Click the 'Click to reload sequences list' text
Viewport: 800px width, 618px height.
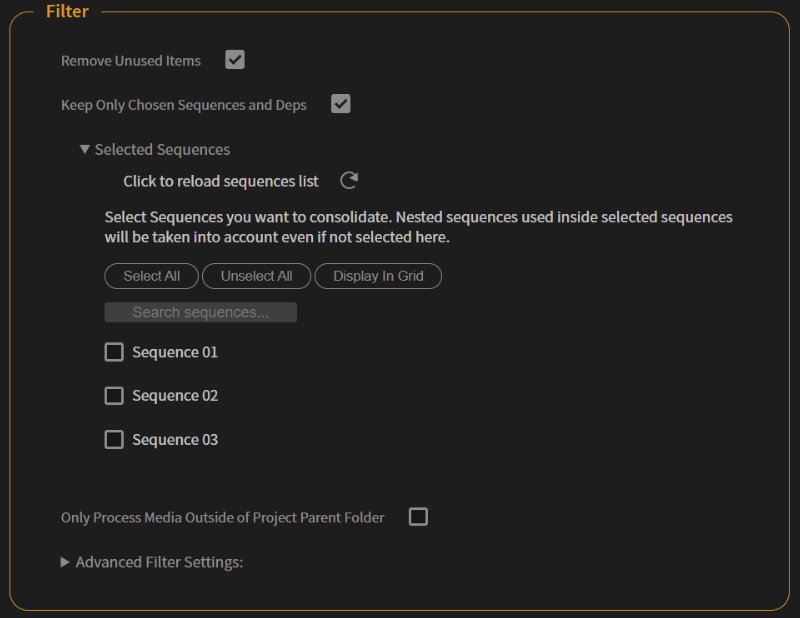220,181
